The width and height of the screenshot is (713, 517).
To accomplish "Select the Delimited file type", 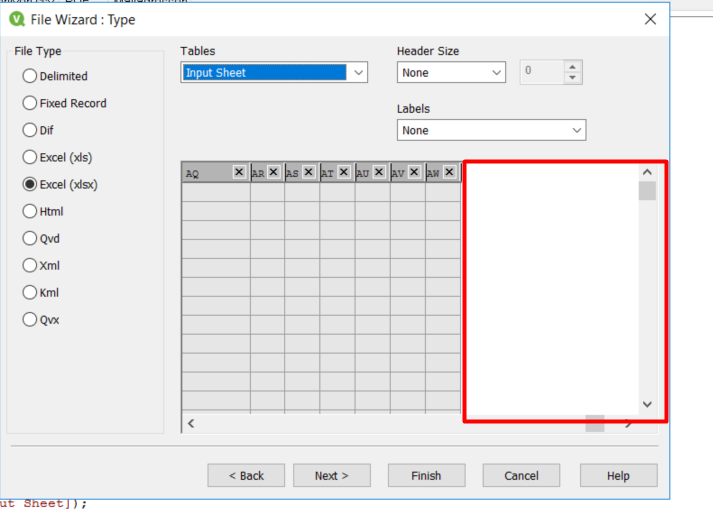I will (55, 76).
